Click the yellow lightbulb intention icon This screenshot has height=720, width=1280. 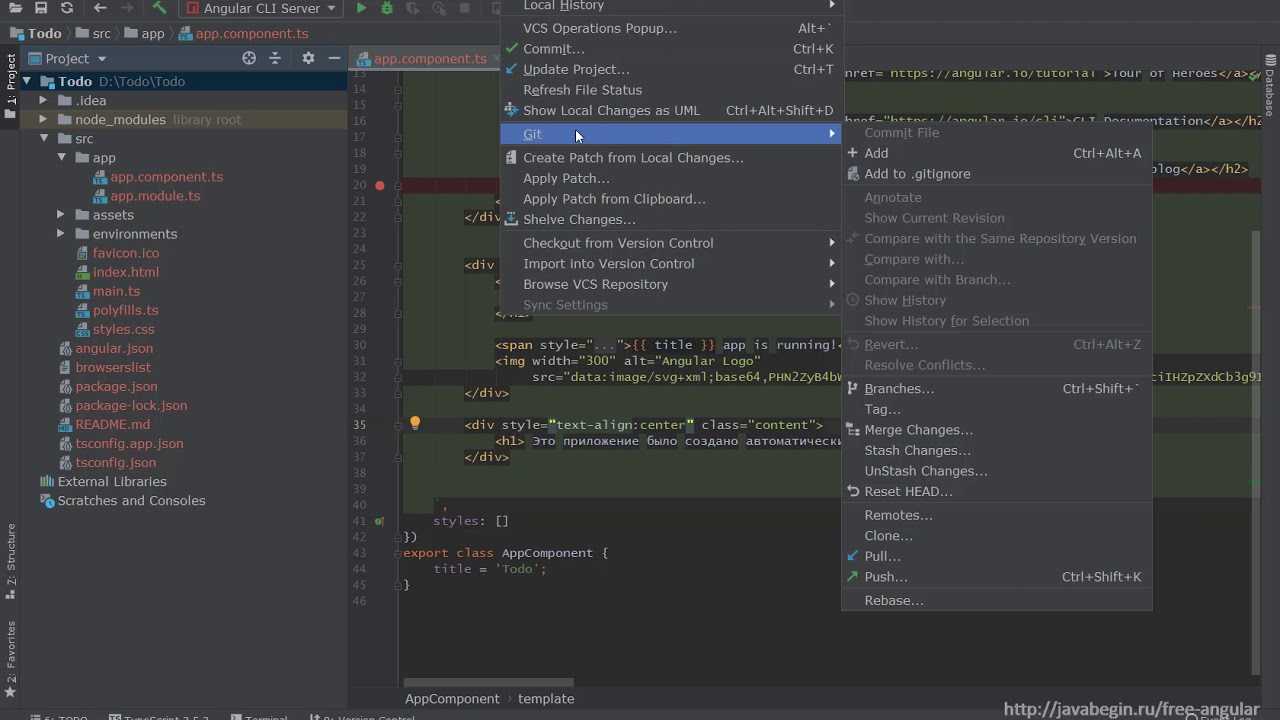(415, 424)
